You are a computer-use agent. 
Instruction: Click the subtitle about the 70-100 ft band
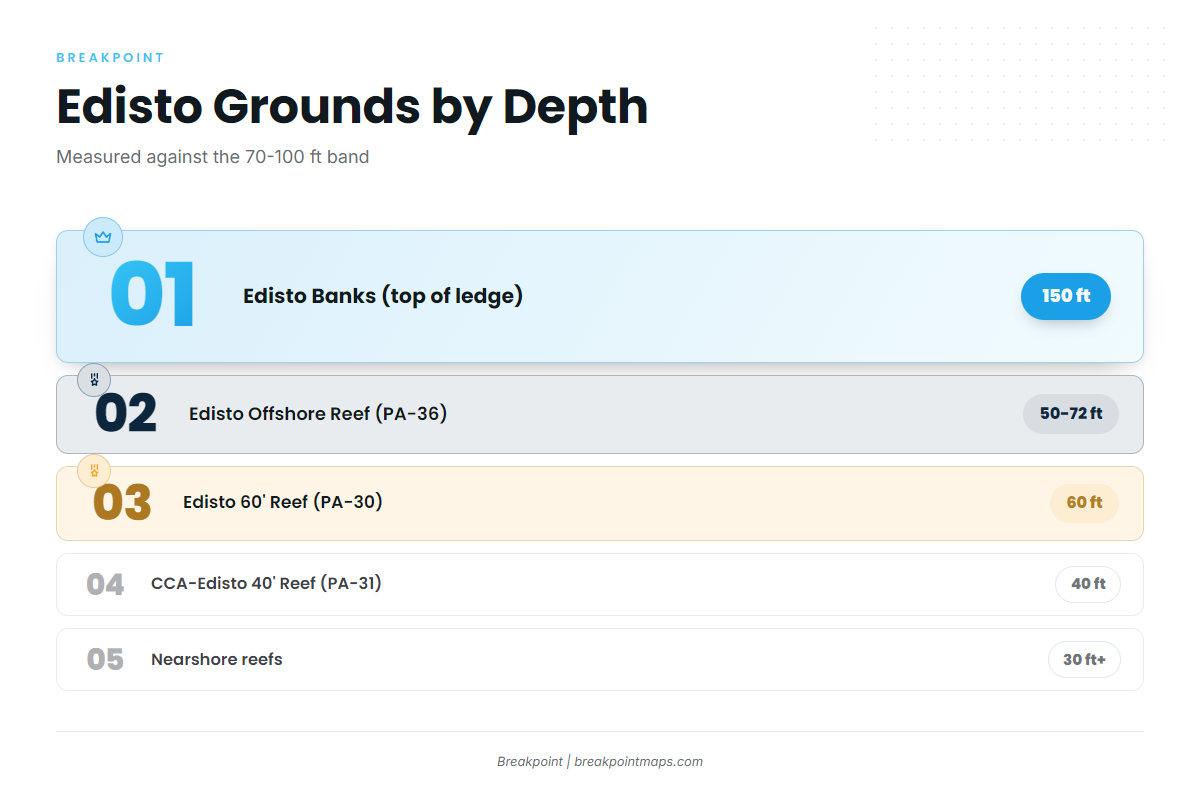[213, 157]
